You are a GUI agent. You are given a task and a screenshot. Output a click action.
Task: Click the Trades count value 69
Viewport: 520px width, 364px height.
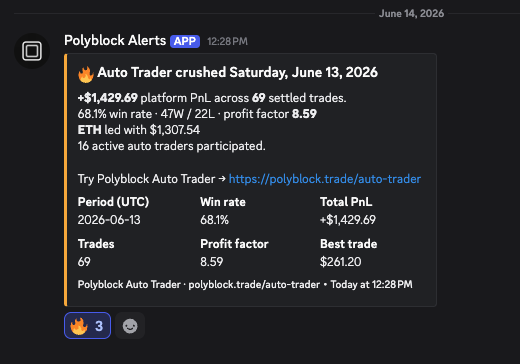[84, 262]
